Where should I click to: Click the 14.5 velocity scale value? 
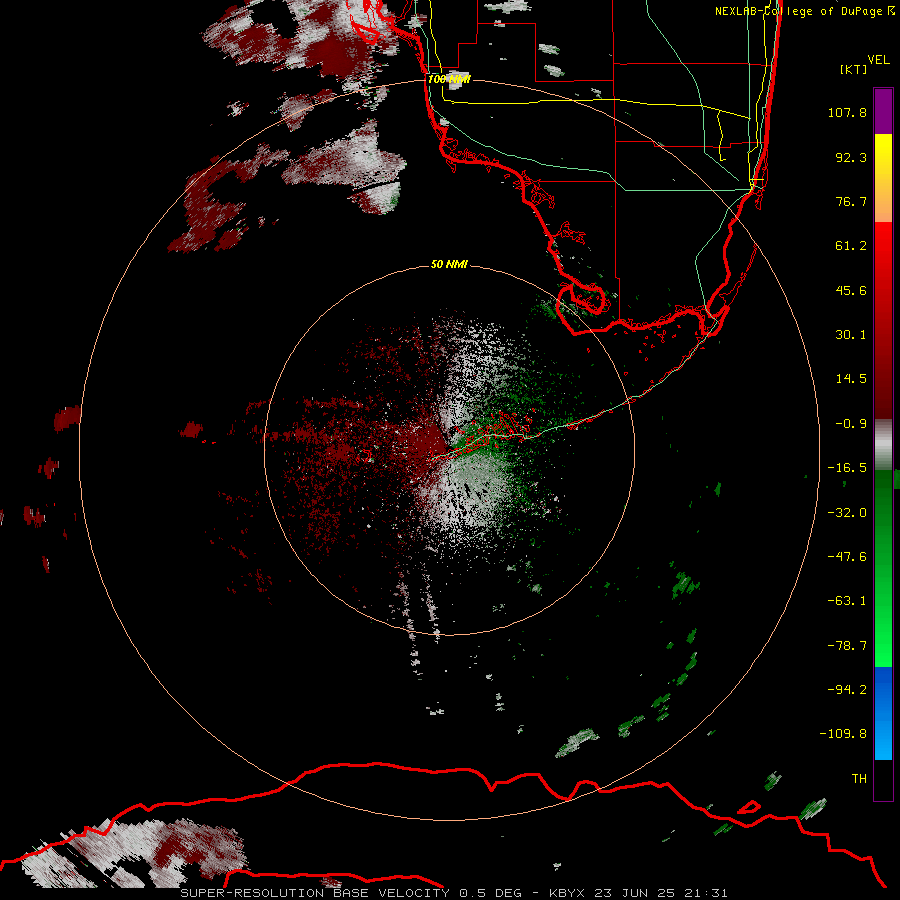851,379
